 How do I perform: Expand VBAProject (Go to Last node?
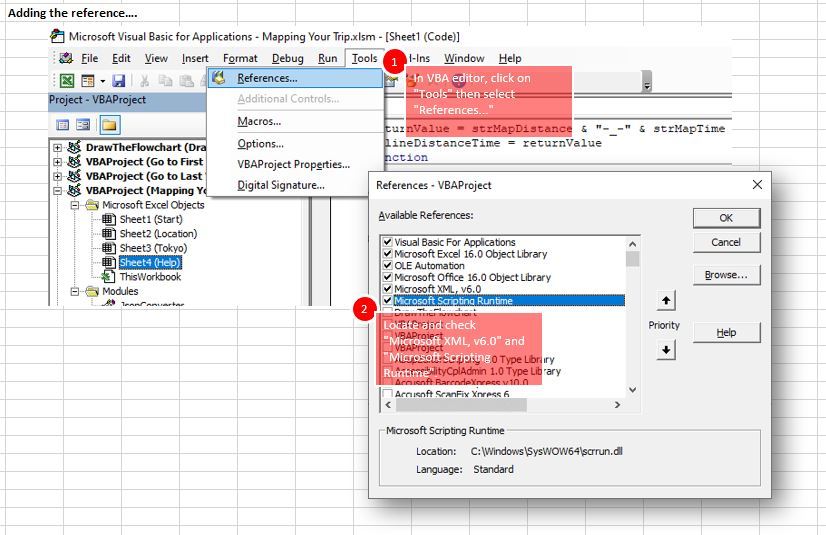coord(57,176)
